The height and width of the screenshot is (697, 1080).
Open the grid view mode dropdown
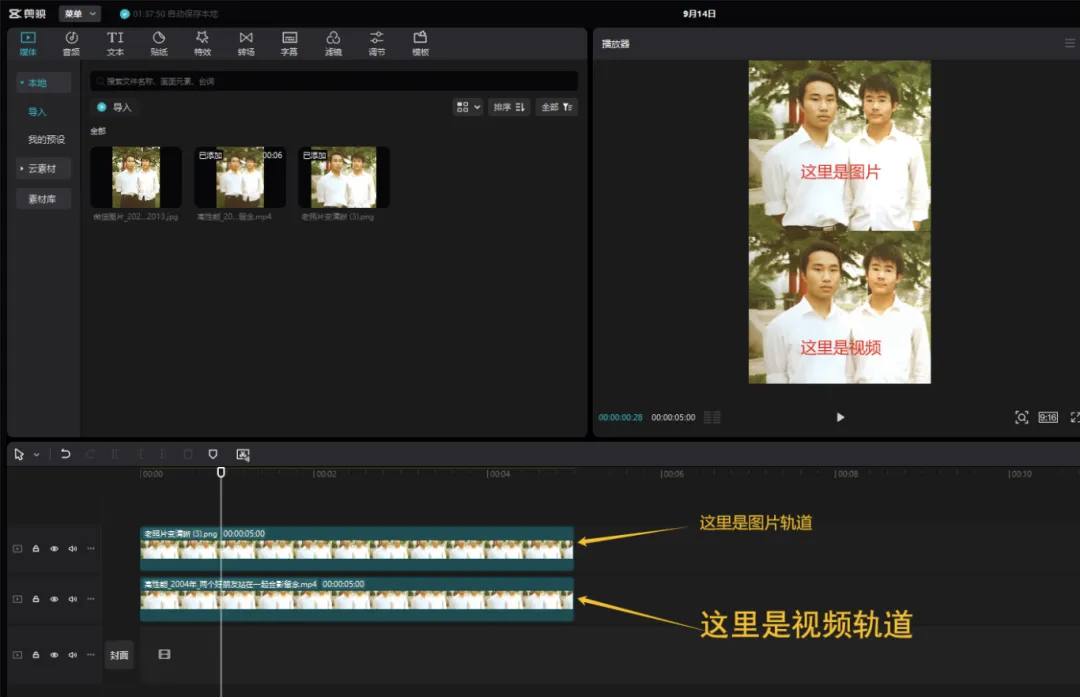point(468,107)
